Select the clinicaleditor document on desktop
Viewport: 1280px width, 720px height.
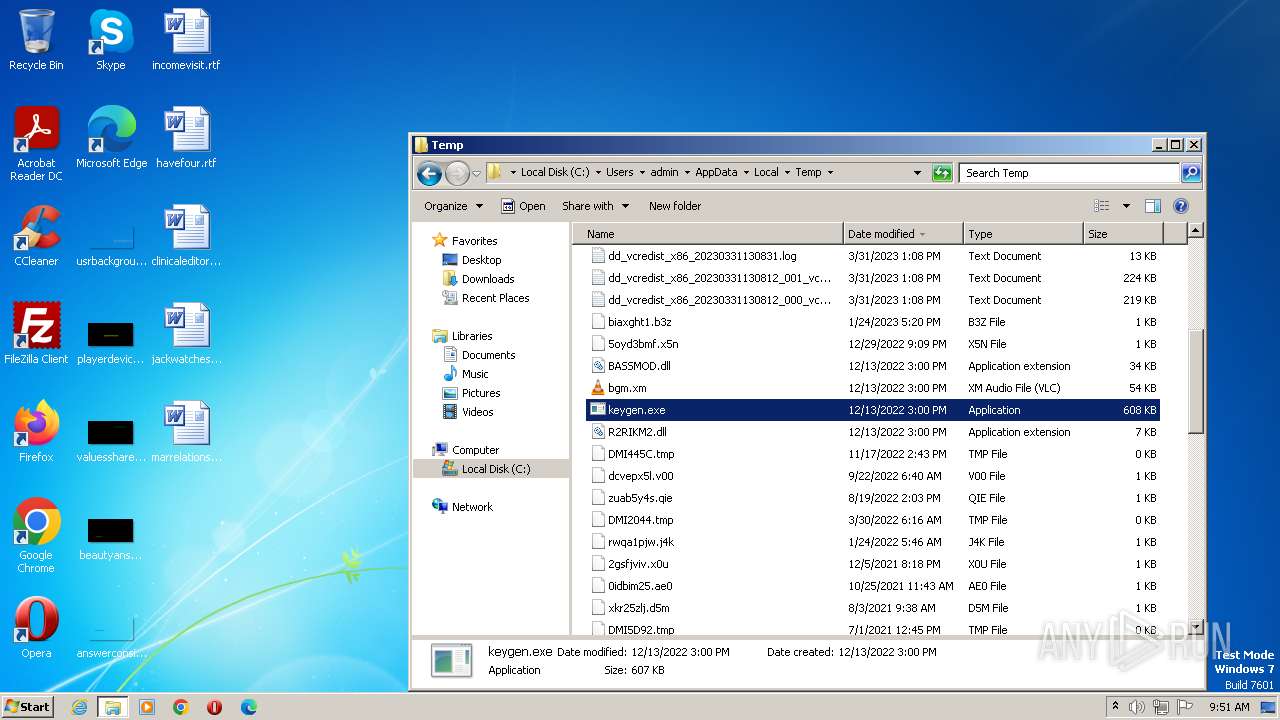(x=186, y=235)
